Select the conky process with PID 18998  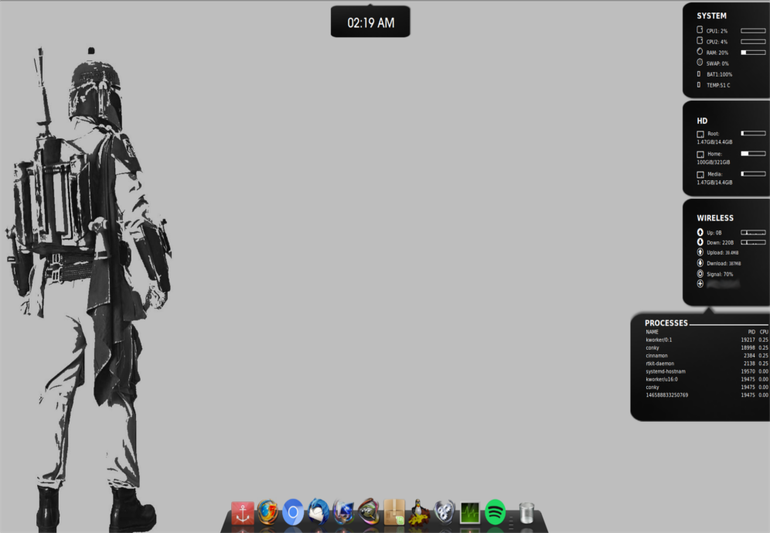tap(707, 347)
